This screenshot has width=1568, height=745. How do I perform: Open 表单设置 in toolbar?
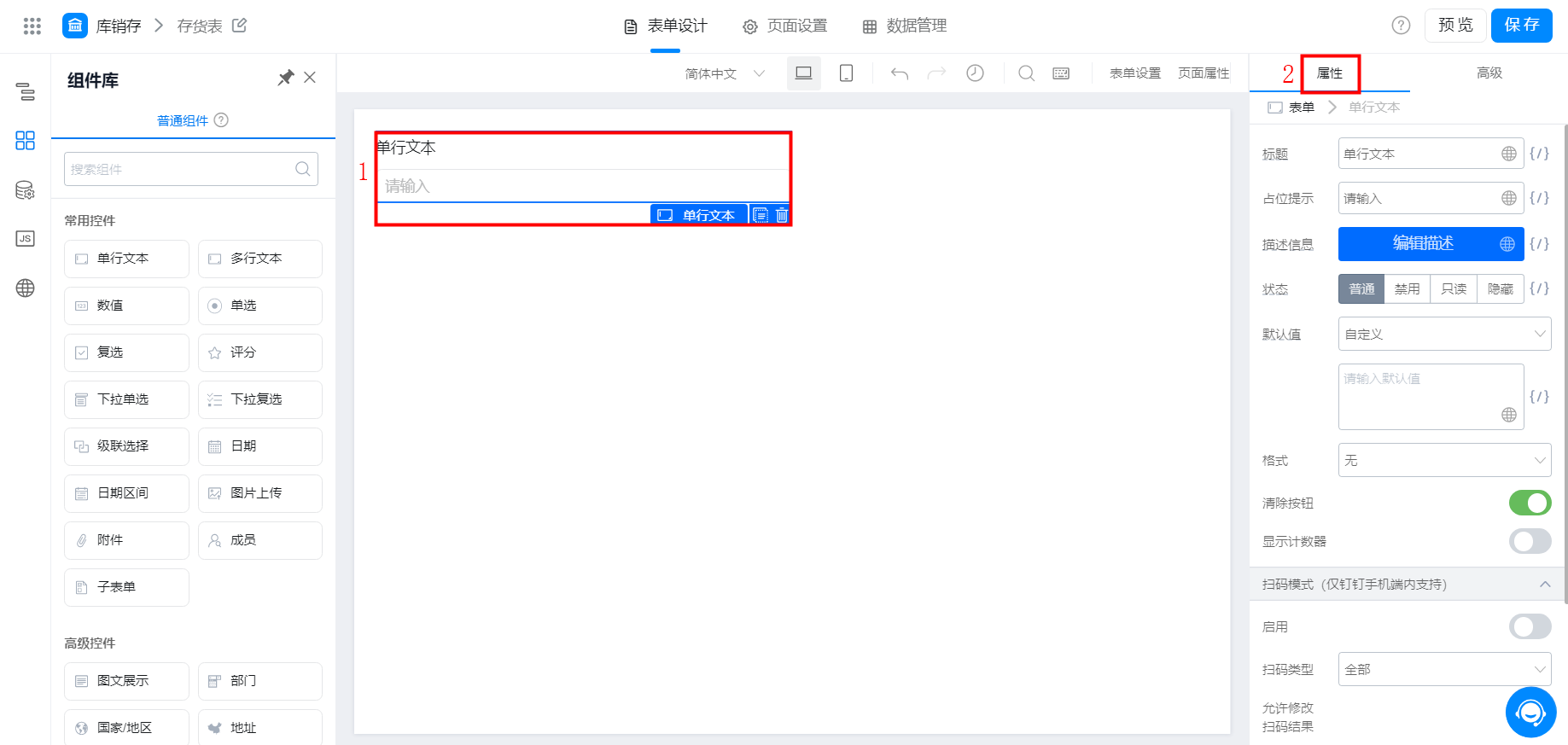pos(1135,73)
